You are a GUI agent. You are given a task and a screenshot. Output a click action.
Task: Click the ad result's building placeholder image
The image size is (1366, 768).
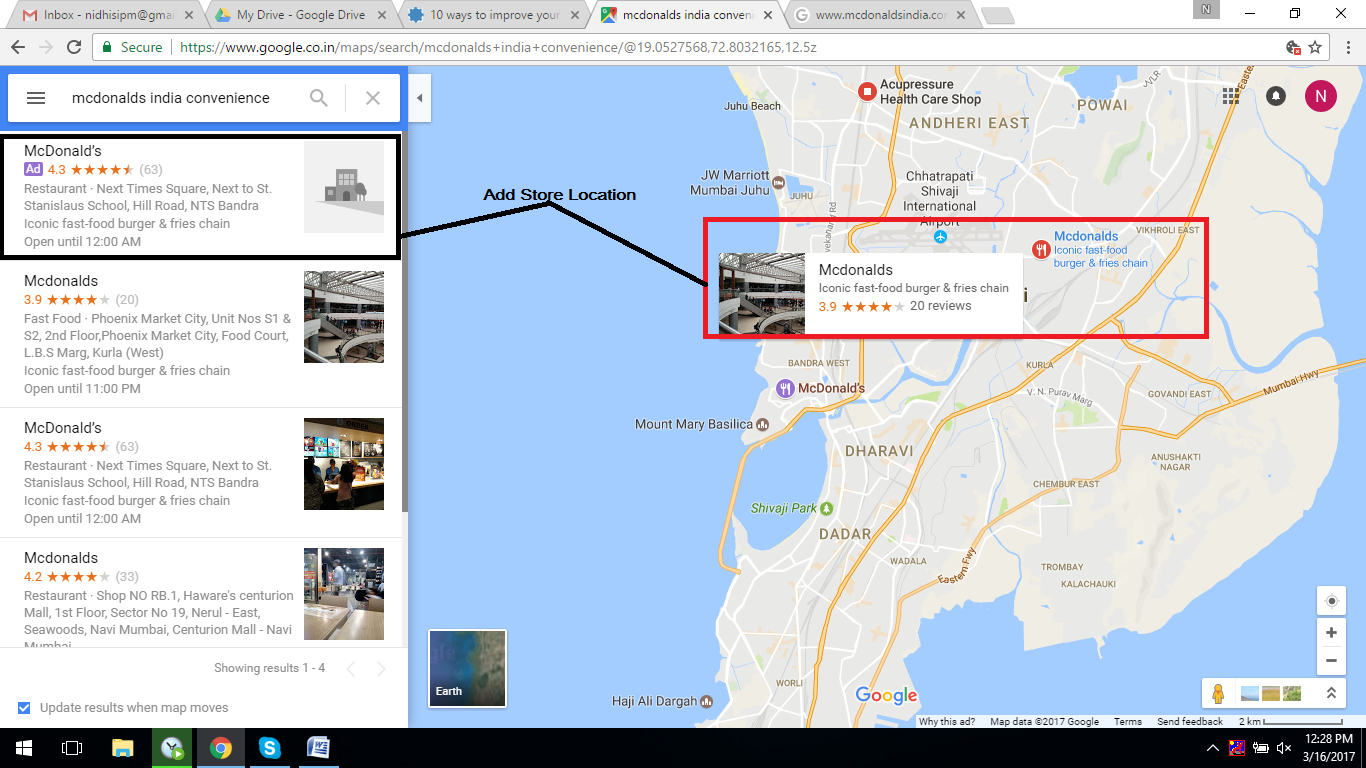344,187
